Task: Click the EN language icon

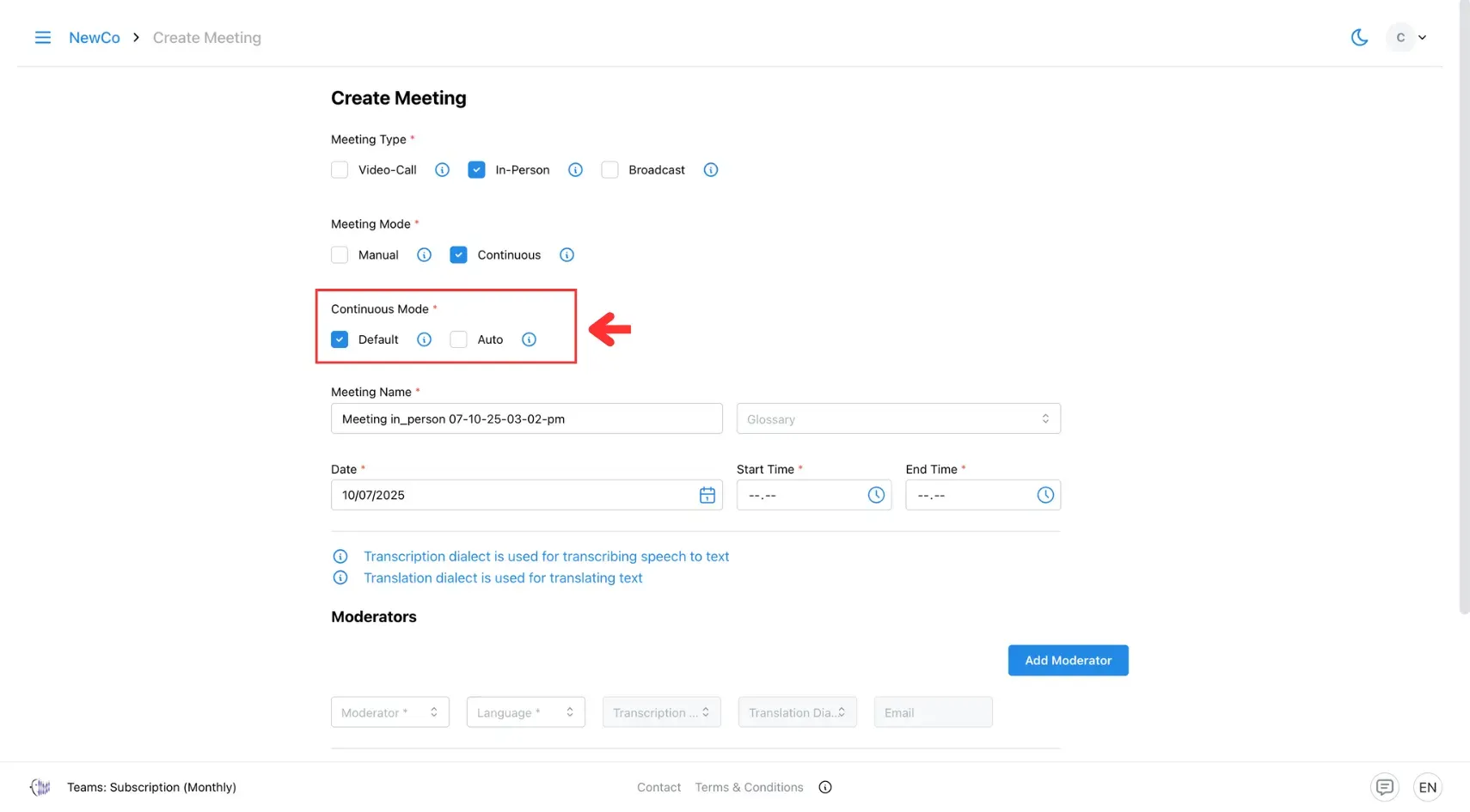Action: 1428,787
